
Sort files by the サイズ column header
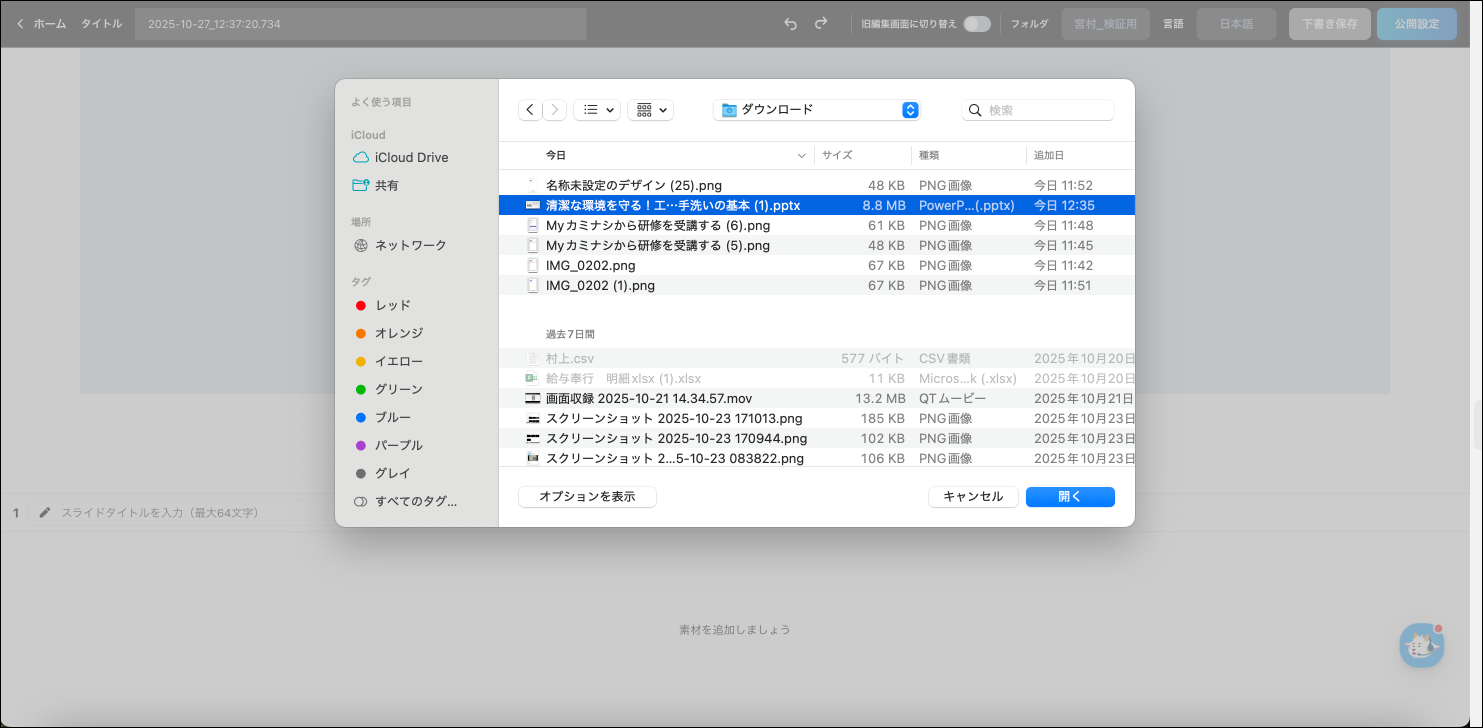837,155
